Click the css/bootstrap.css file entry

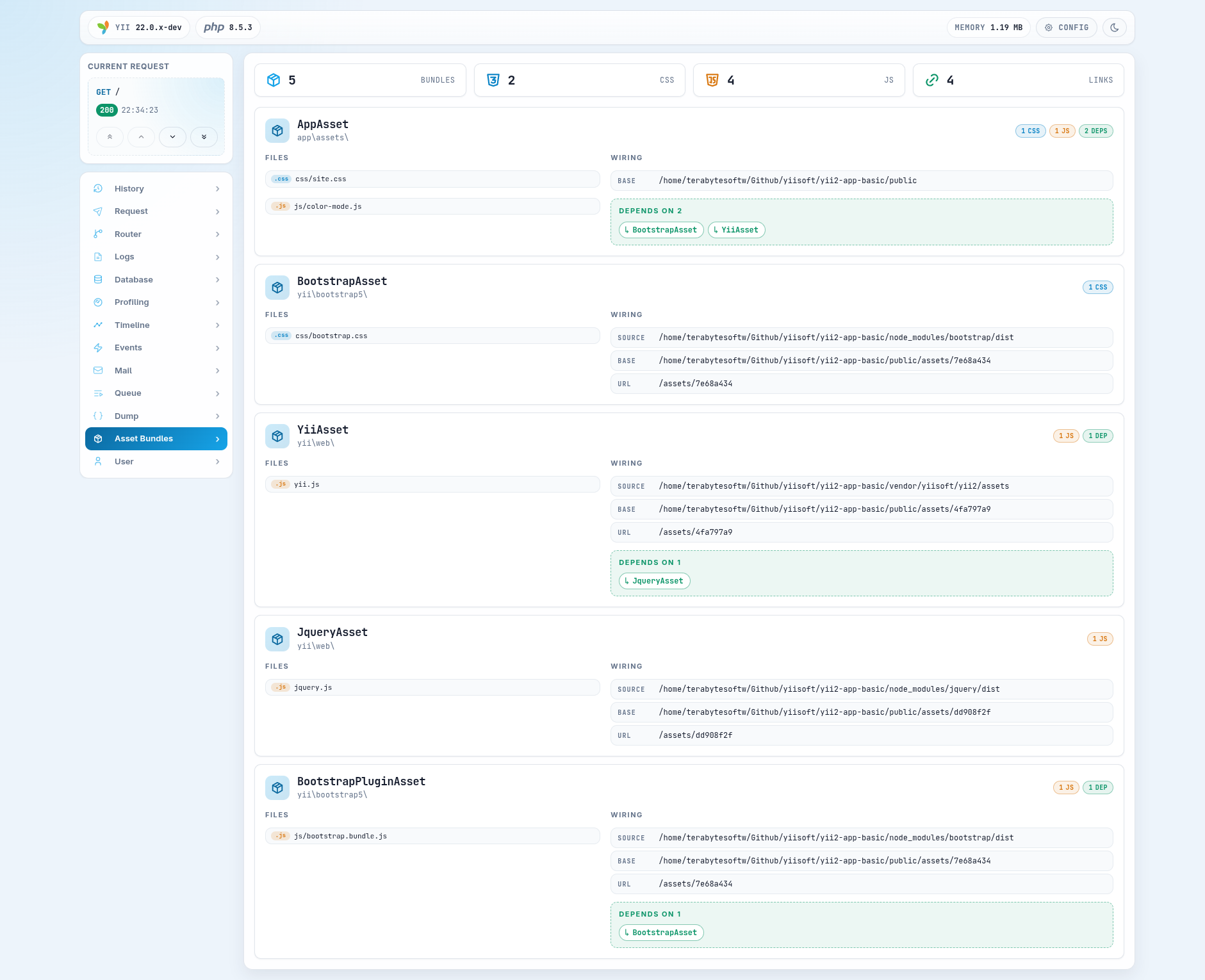pos(432,336)
